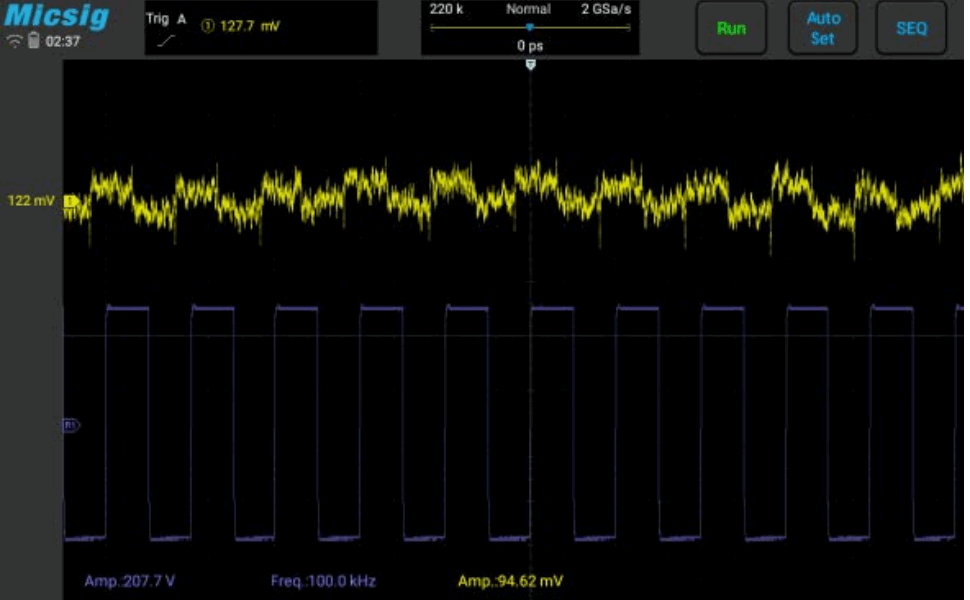Tap the 0 ps horizontal delay readout

[x=529, y=46]
